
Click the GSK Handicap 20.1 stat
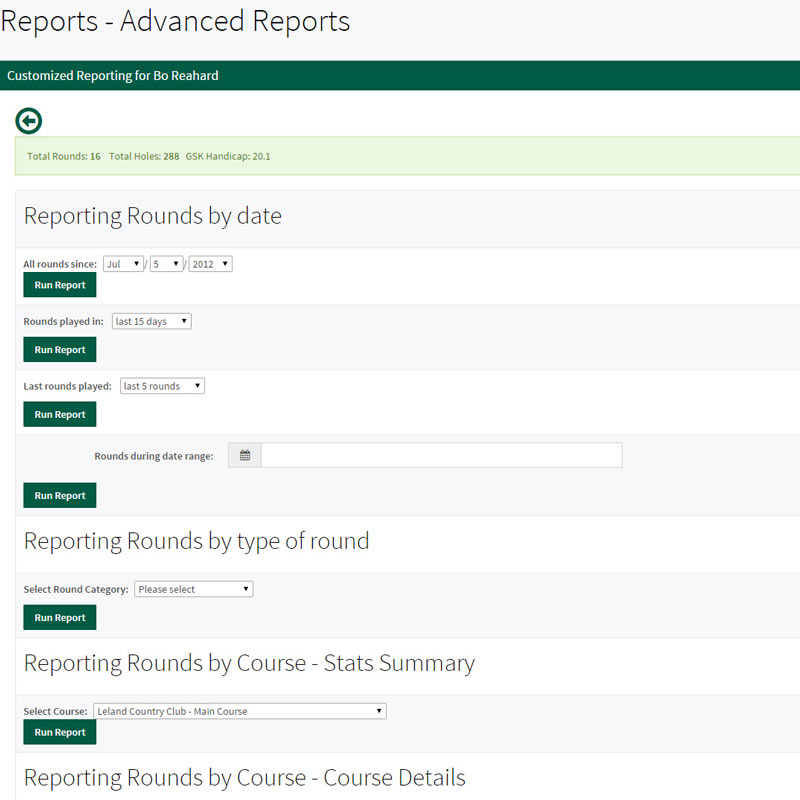coord(228,157)
